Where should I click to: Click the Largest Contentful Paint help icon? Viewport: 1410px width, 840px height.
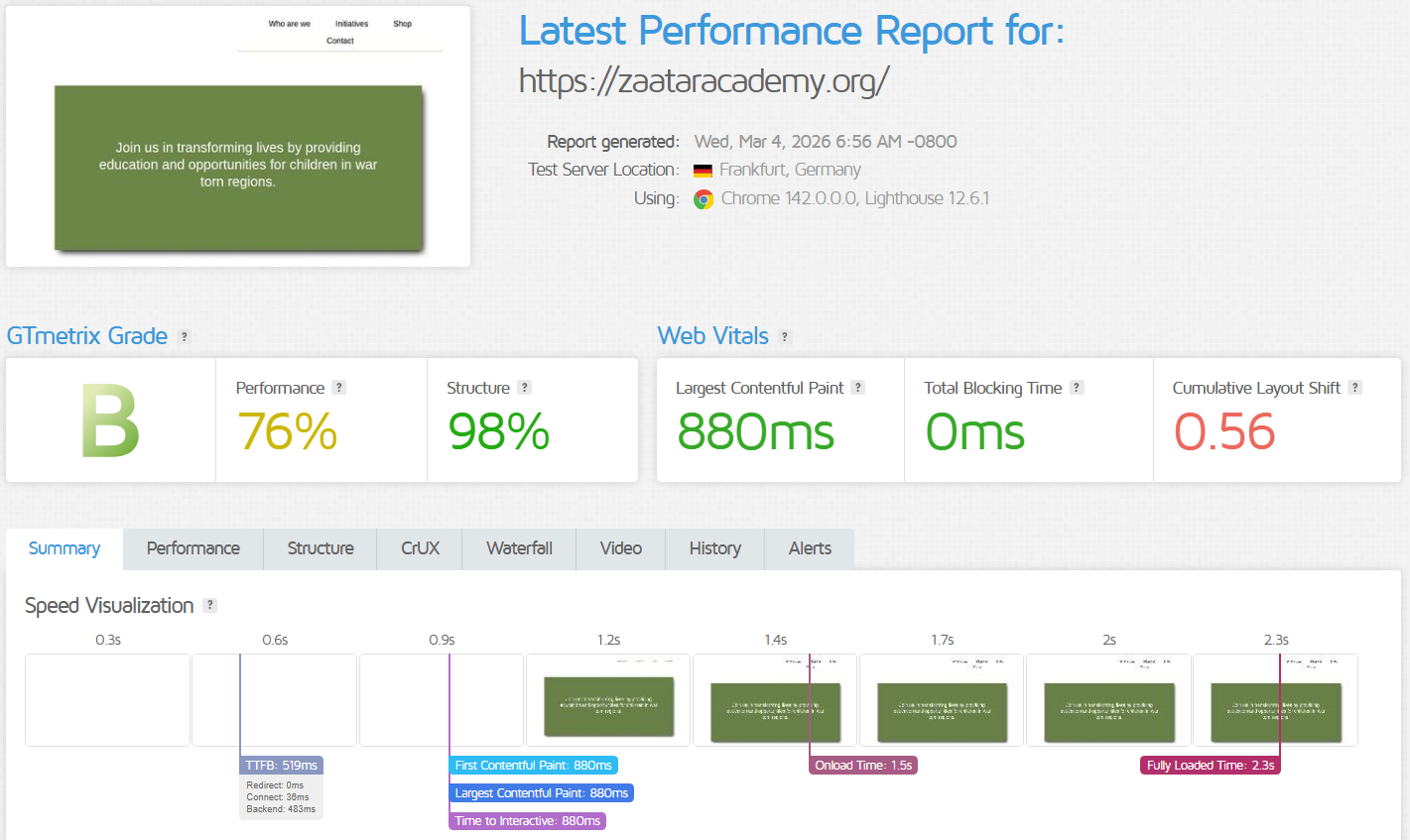[x=858, y=388]
